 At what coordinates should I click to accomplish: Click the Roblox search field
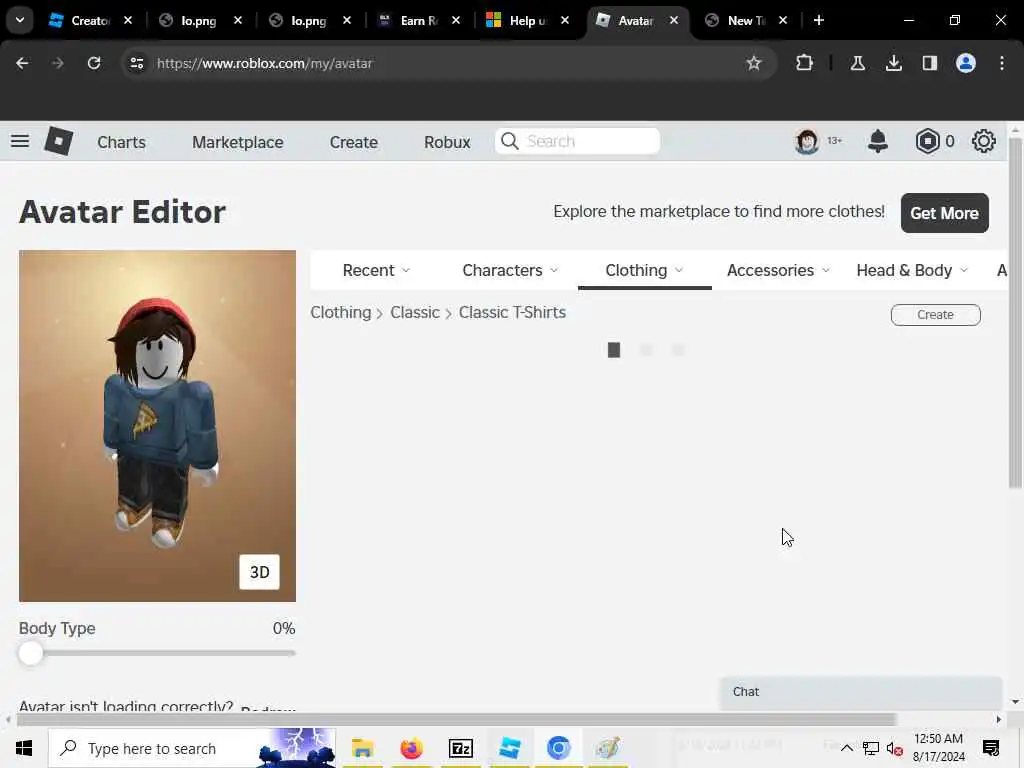[x=577, y=141]
